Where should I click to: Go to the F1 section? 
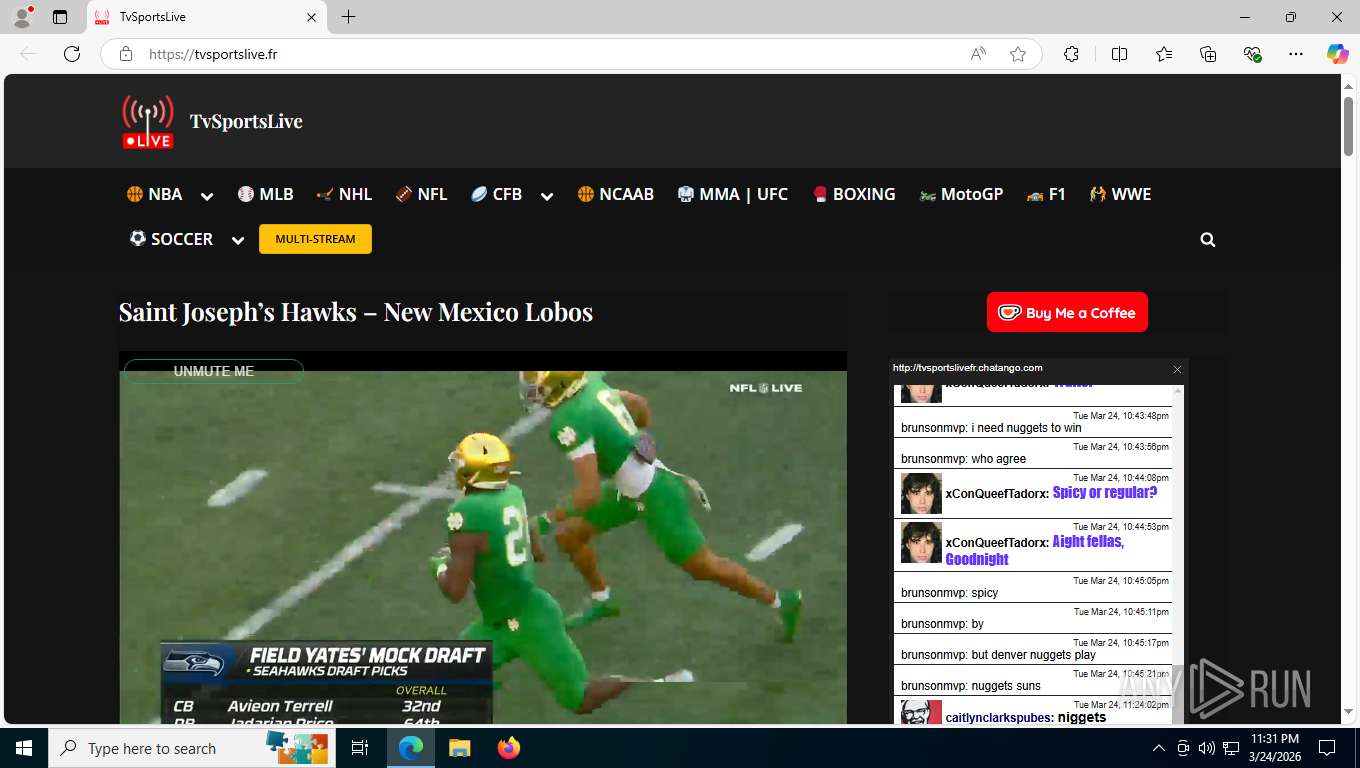[1046, 194]
